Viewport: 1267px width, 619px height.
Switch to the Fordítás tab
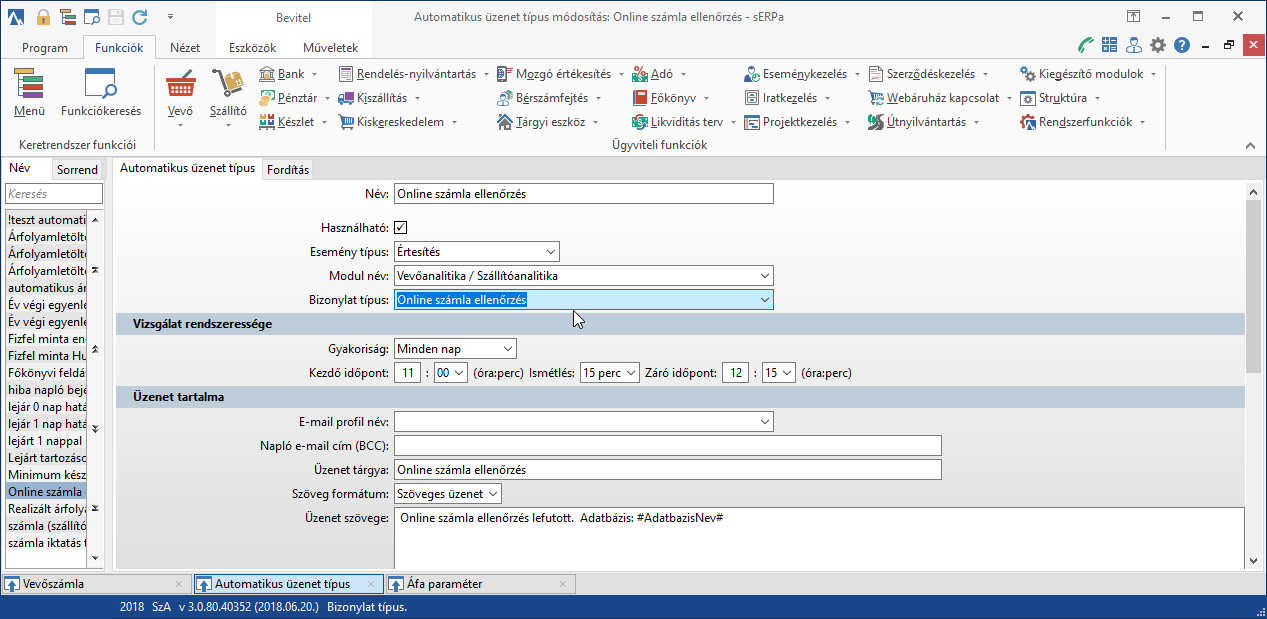[x=288, y=169]
